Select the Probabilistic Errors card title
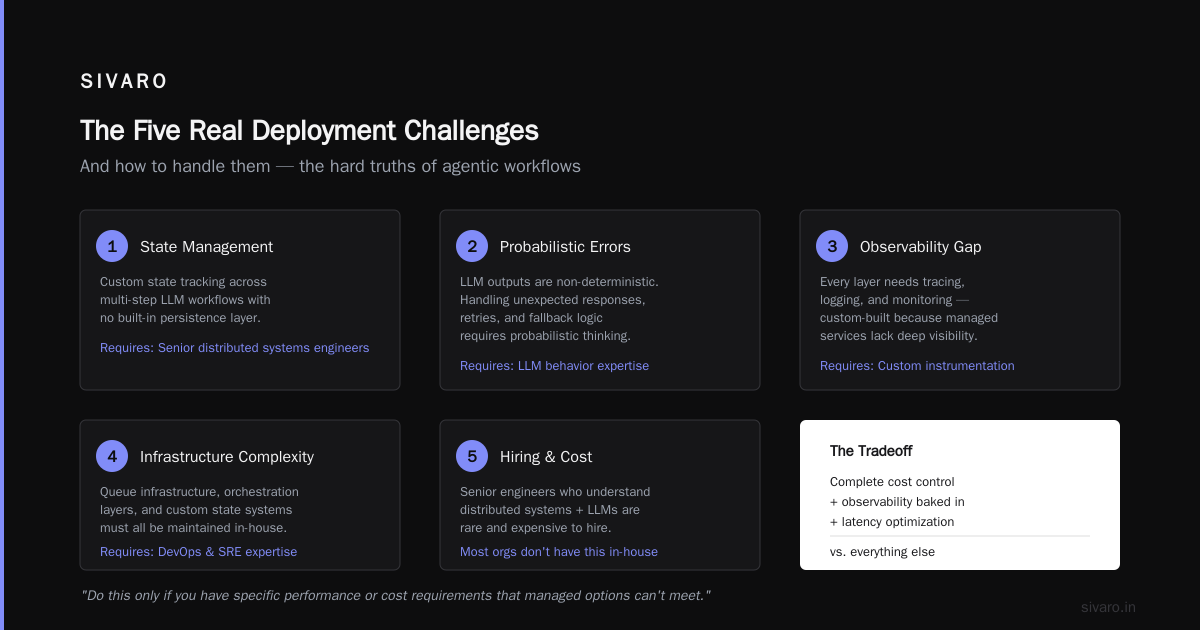Image resolution: width=1200 pixels, height=630 pixels. pos(565,247)
